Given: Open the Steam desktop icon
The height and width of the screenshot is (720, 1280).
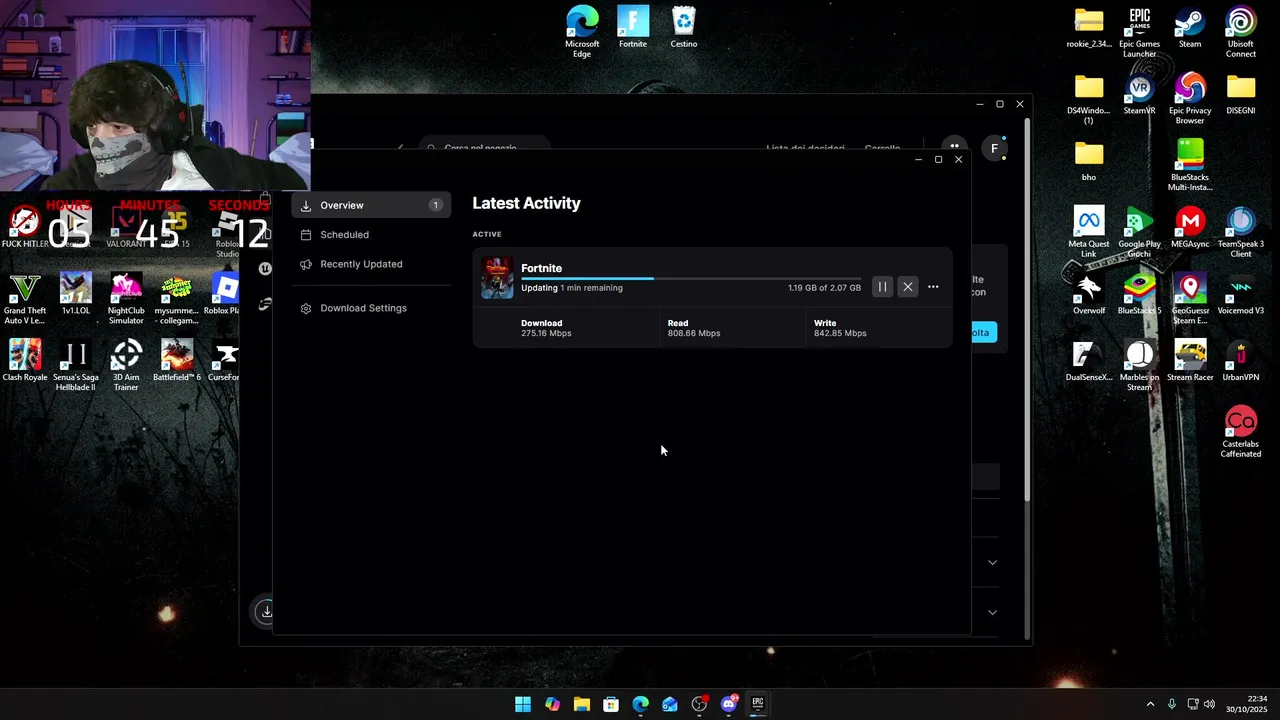Looking at the screenshot, I should pyautogui.click(x=1190, y=27).
